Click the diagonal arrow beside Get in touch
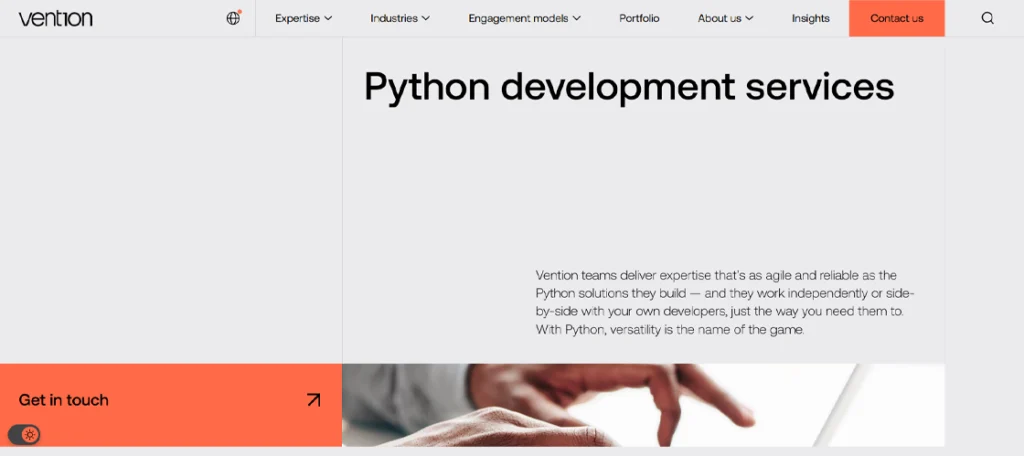The width and height of the screenshot is (1024, 456). point(313,400)
